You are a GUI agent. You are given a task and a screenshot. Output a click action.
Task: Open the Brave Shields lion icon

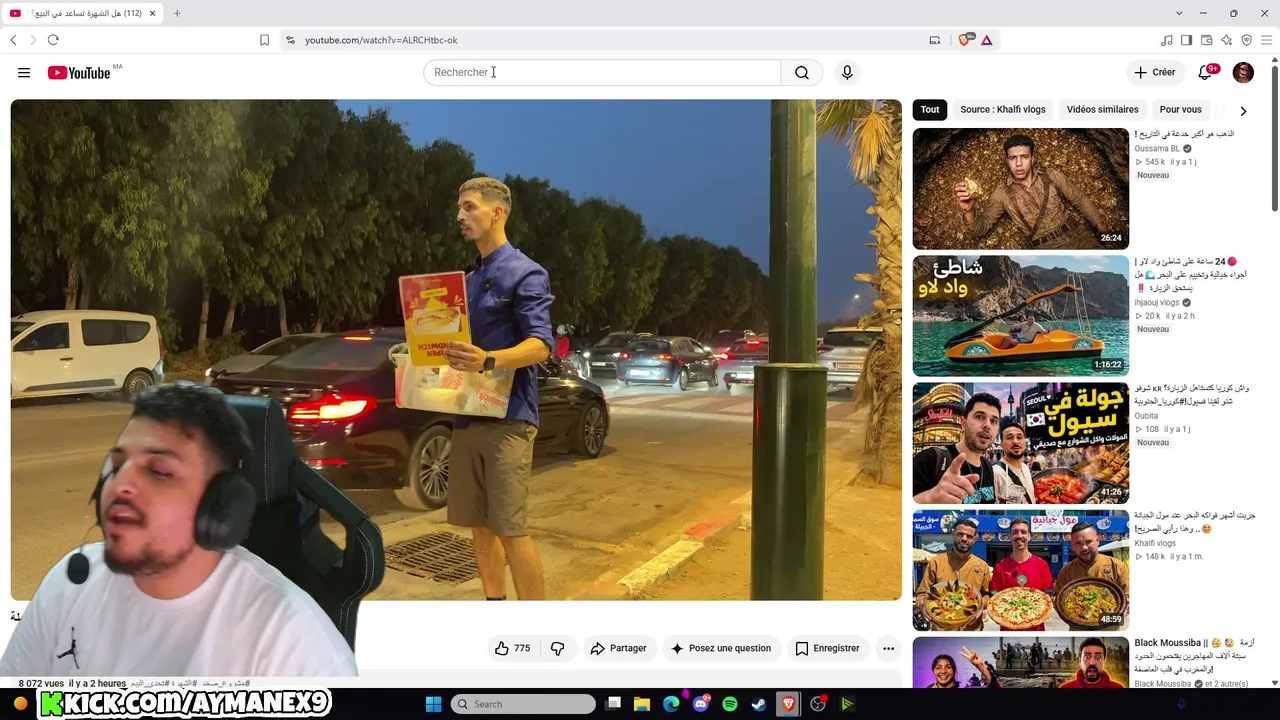coord(965,40)
